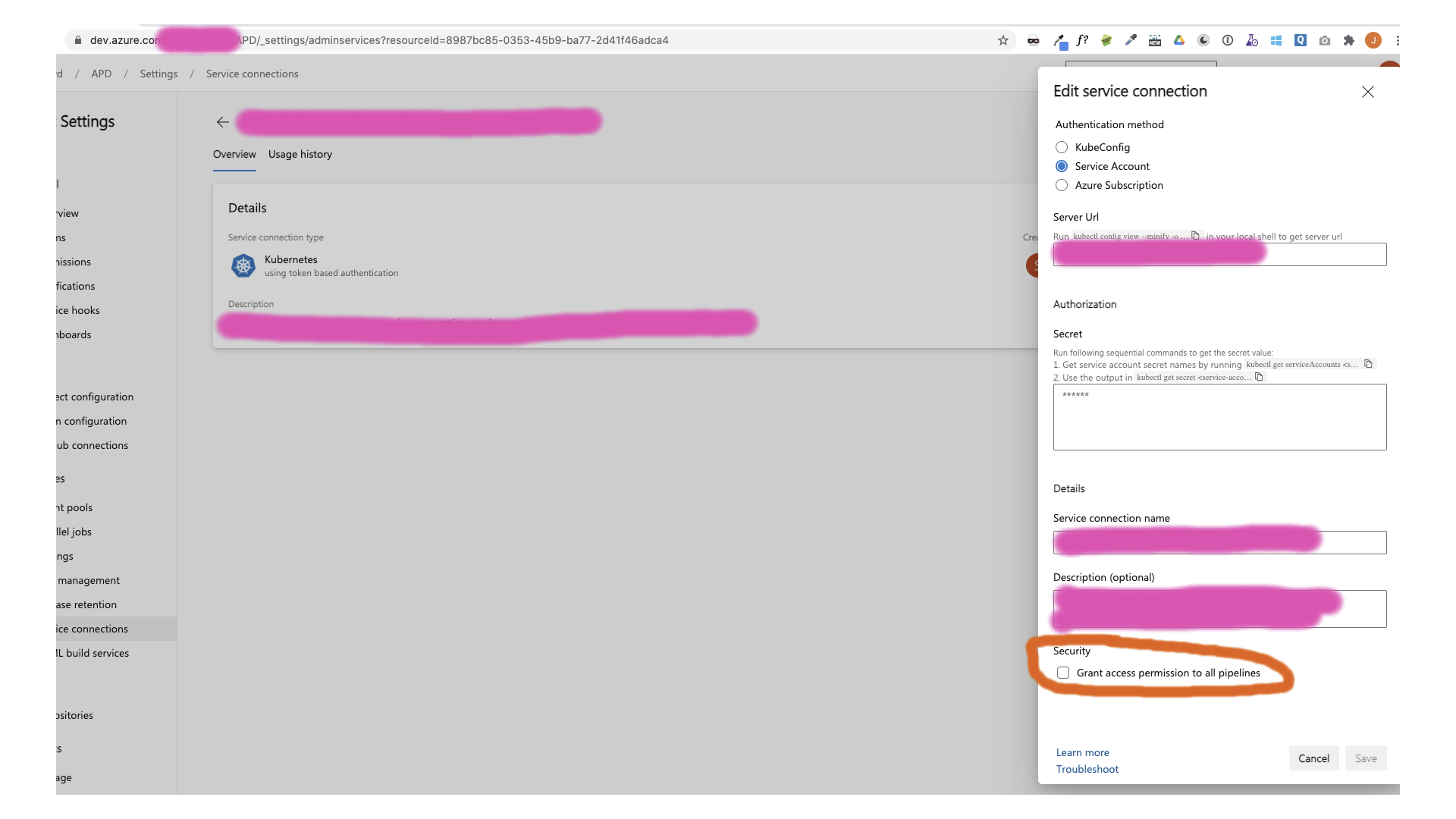
Task: Open Project configuration in the settings sidebar
Action: click(95, 397)
